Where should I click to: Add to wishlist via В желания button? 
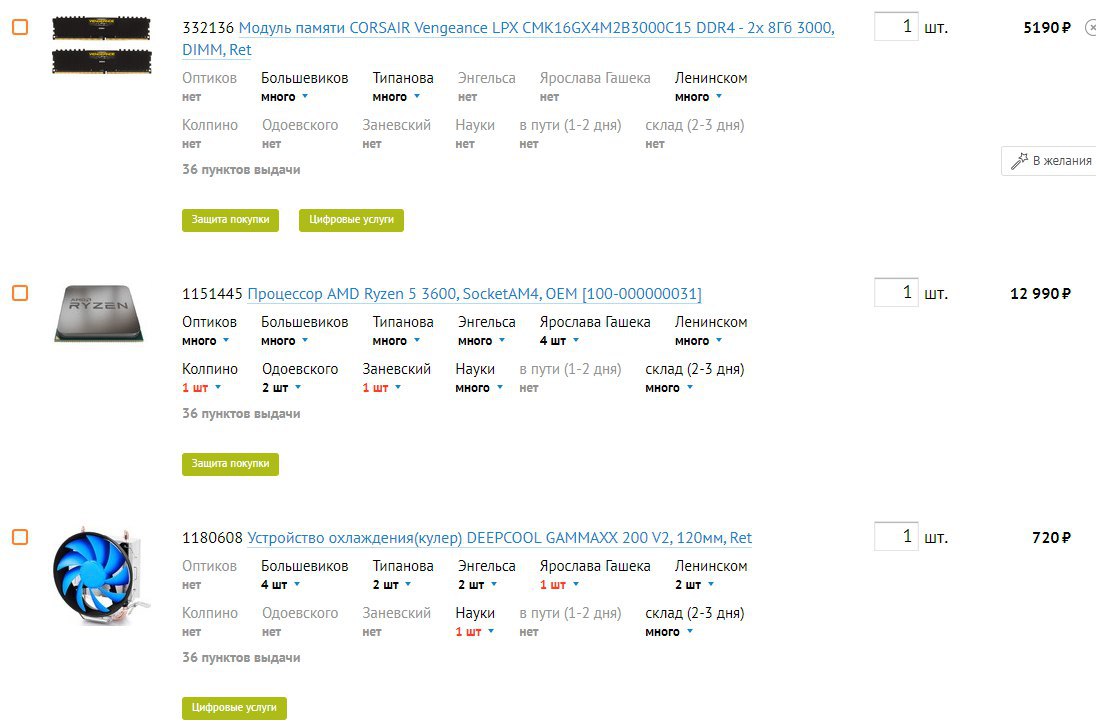click(1050, 161)
